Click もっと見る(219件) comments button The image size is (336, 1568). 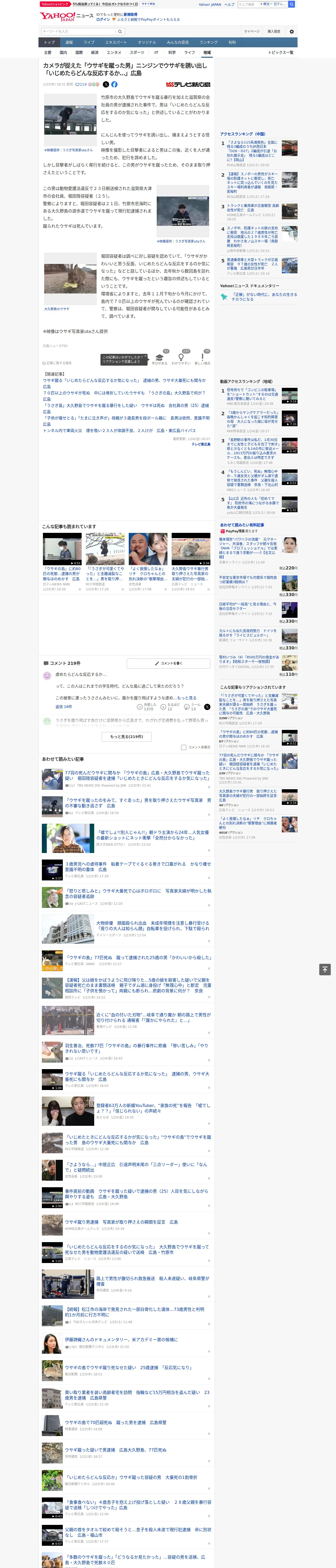coord(127,736)
